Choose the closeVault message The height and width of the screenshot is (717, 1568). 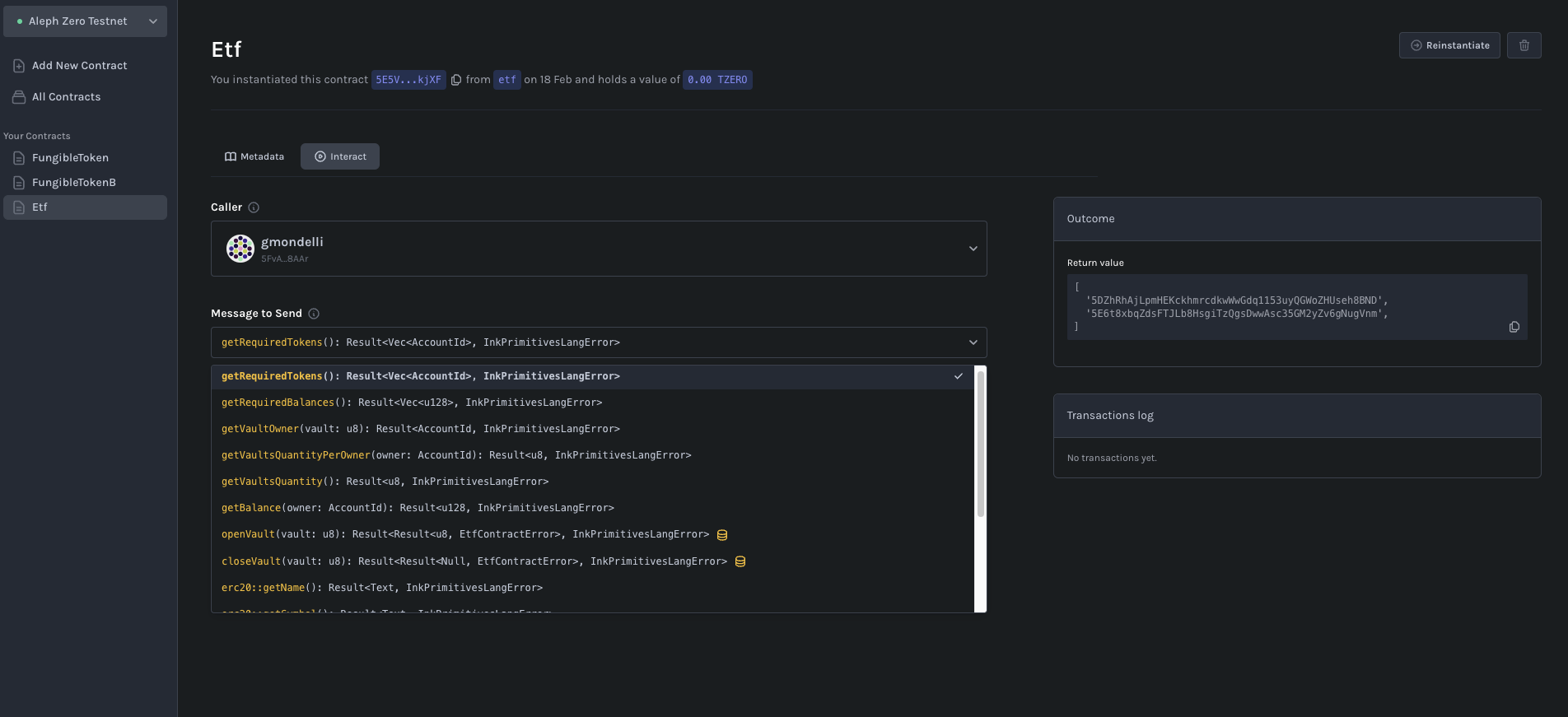pyautogui.click(x=593, y=561)
